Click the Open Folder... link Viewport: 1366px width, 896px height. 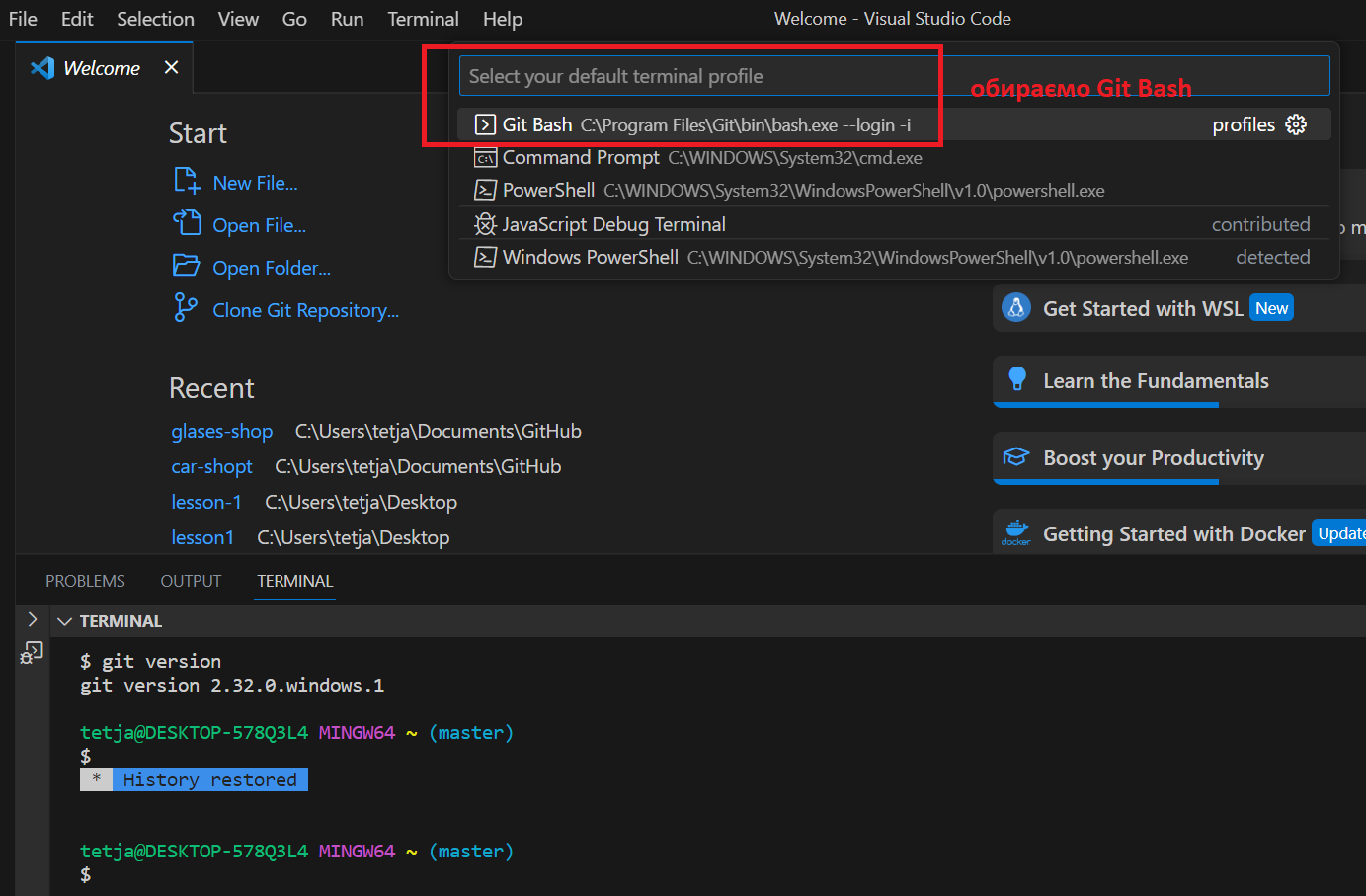272,268
